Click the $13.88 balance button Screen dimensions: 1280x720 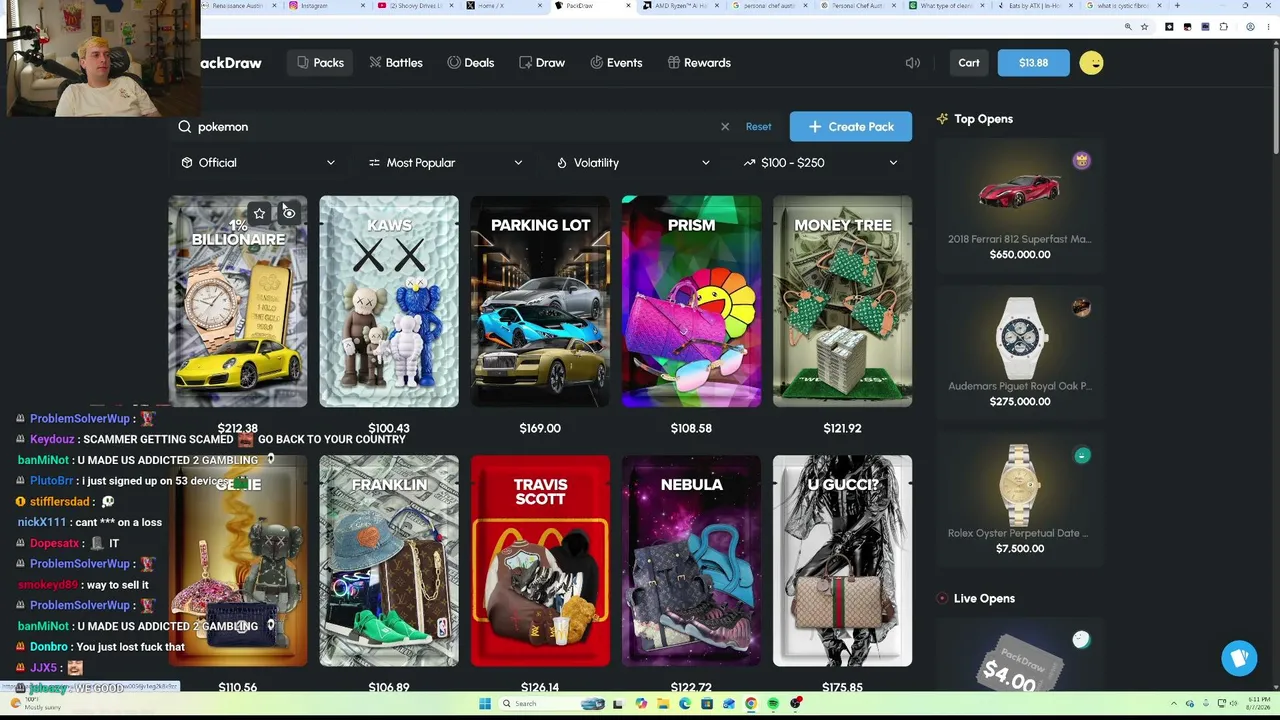click(x=1034, y=63)
